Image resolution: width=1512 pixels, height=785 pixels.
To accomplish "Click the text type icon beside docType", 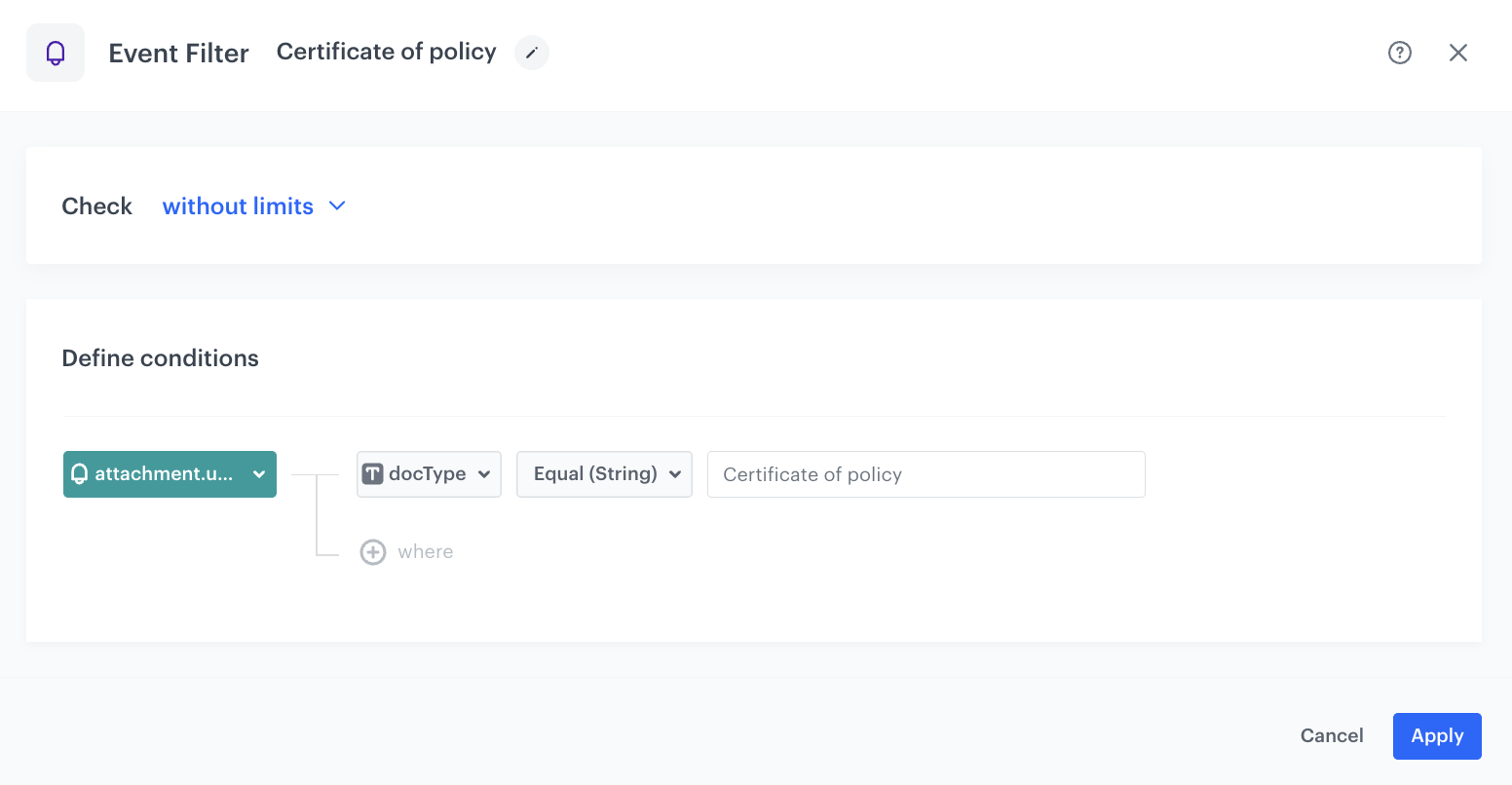I will point(372,474).
